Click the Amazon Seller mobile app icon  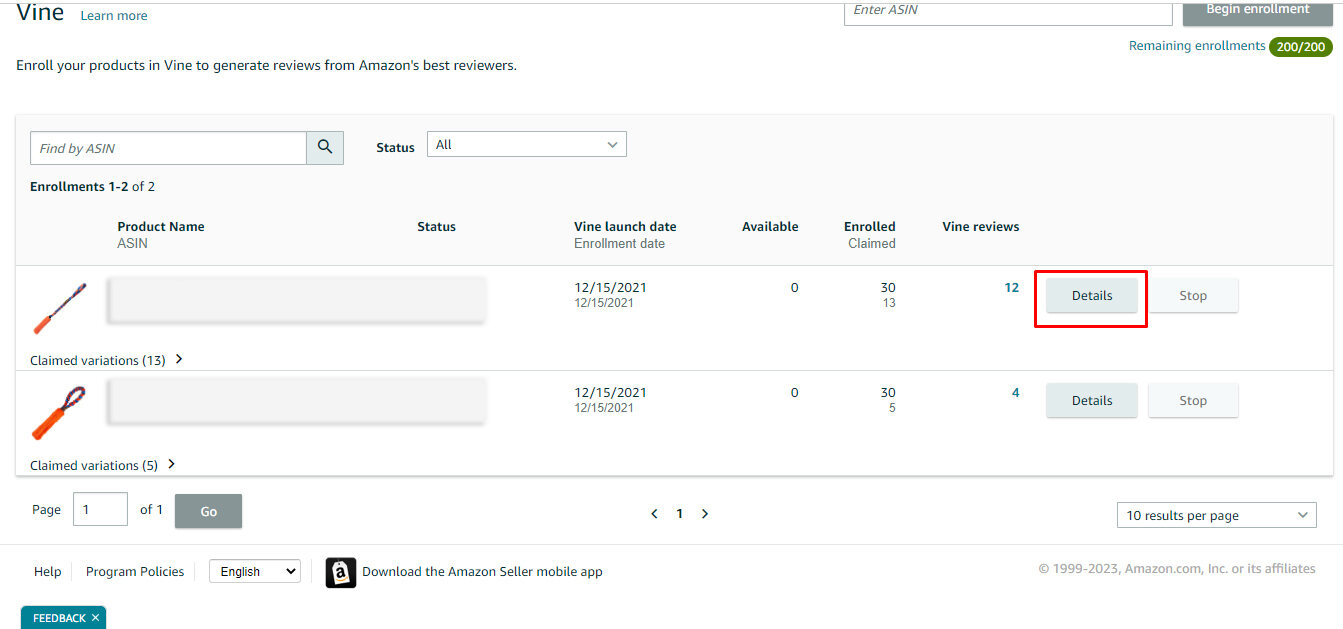coord(340,571)
